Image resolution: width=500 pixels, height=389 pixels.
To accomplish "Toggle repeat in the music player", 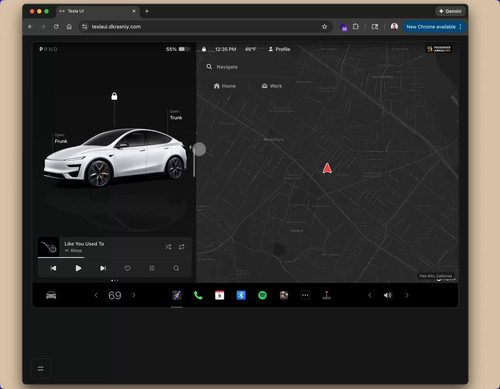I will point(181,247).
